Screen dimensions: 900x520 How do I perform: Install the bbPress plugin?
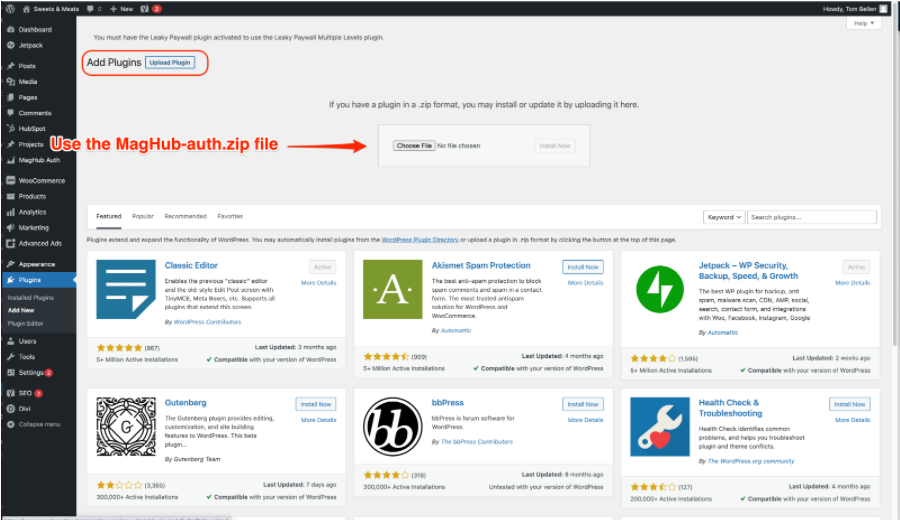583,404
